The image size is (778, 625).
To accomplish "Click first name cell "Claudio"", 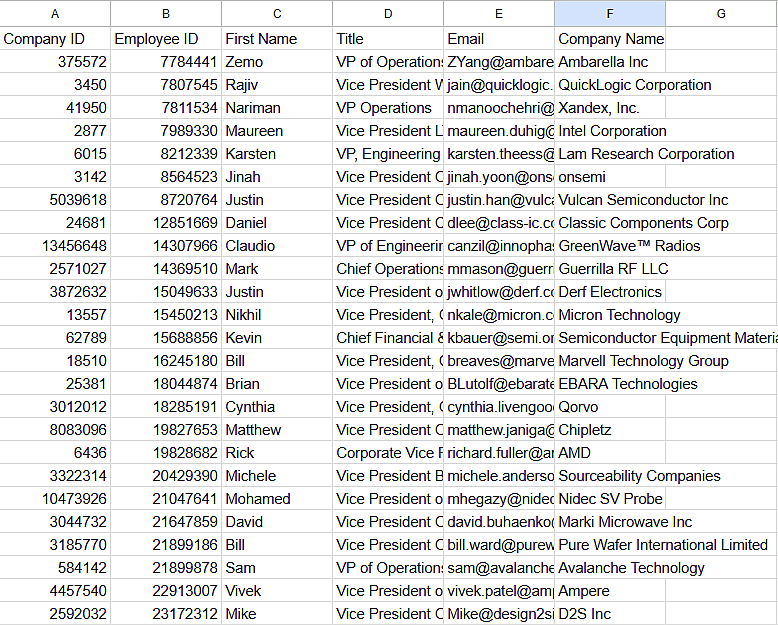I will click(x=277, y=246).
